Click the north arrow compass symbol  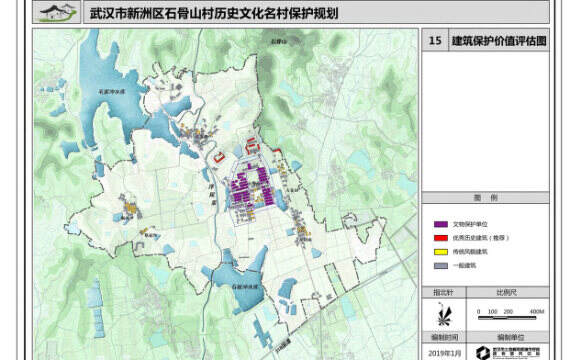click(x=443, y=315)
